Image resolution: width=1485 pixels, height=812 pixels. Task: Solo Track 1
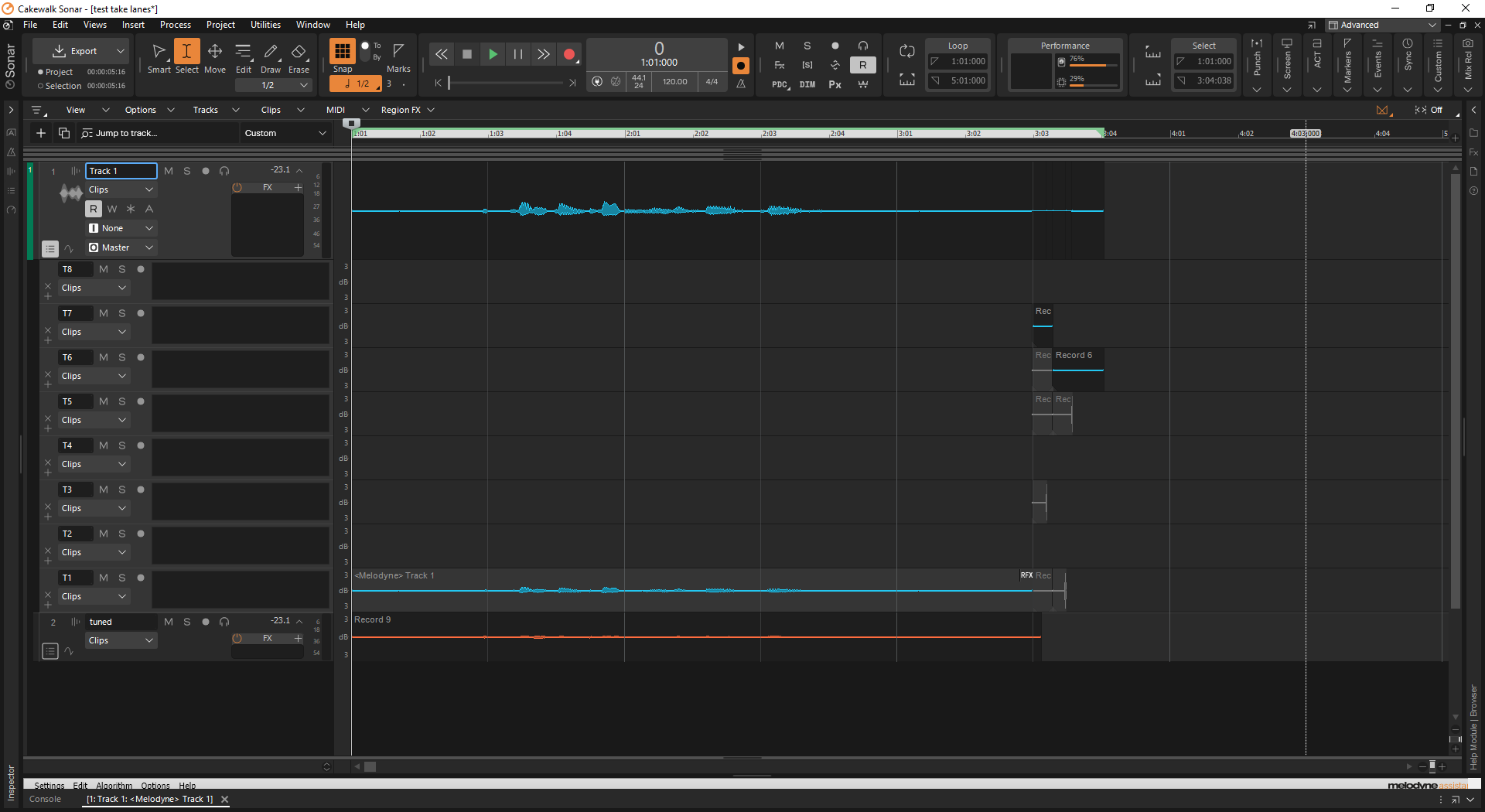click(187, 171)
